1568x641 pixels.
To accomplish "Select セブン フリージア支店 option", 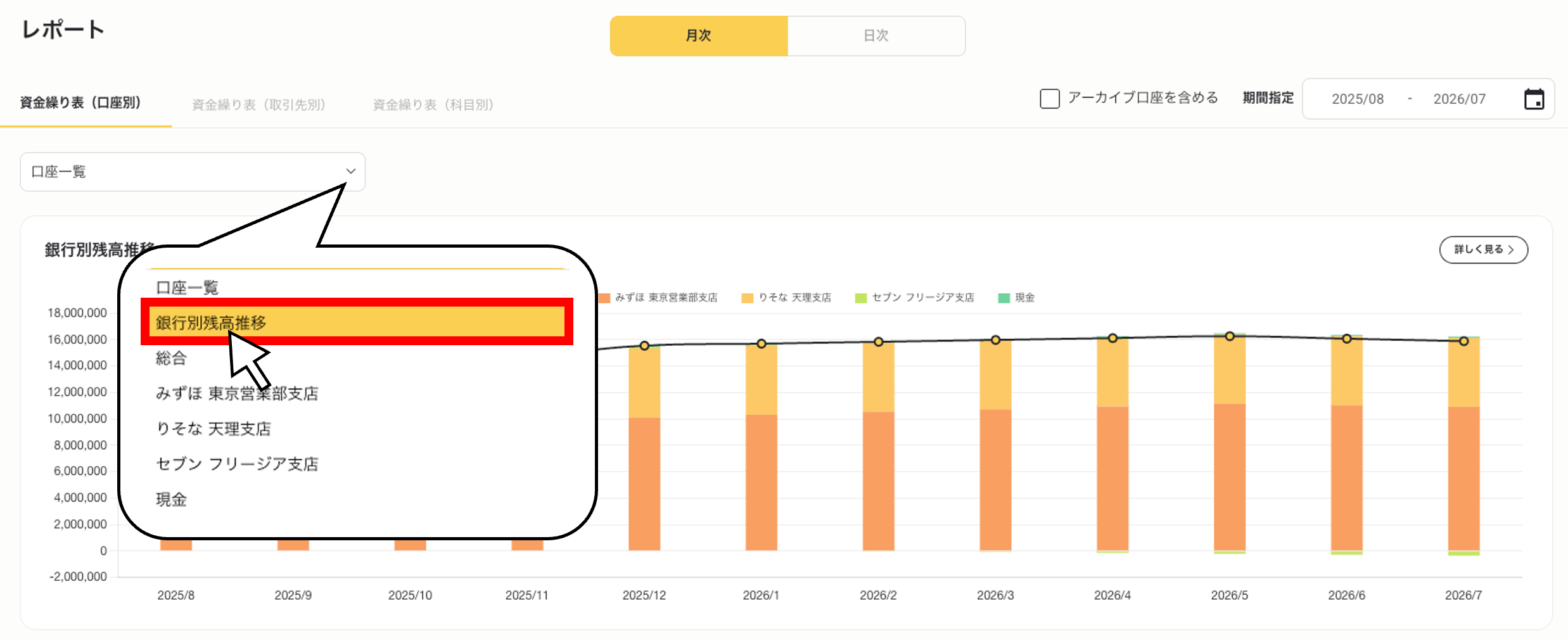I will (237, 464).
